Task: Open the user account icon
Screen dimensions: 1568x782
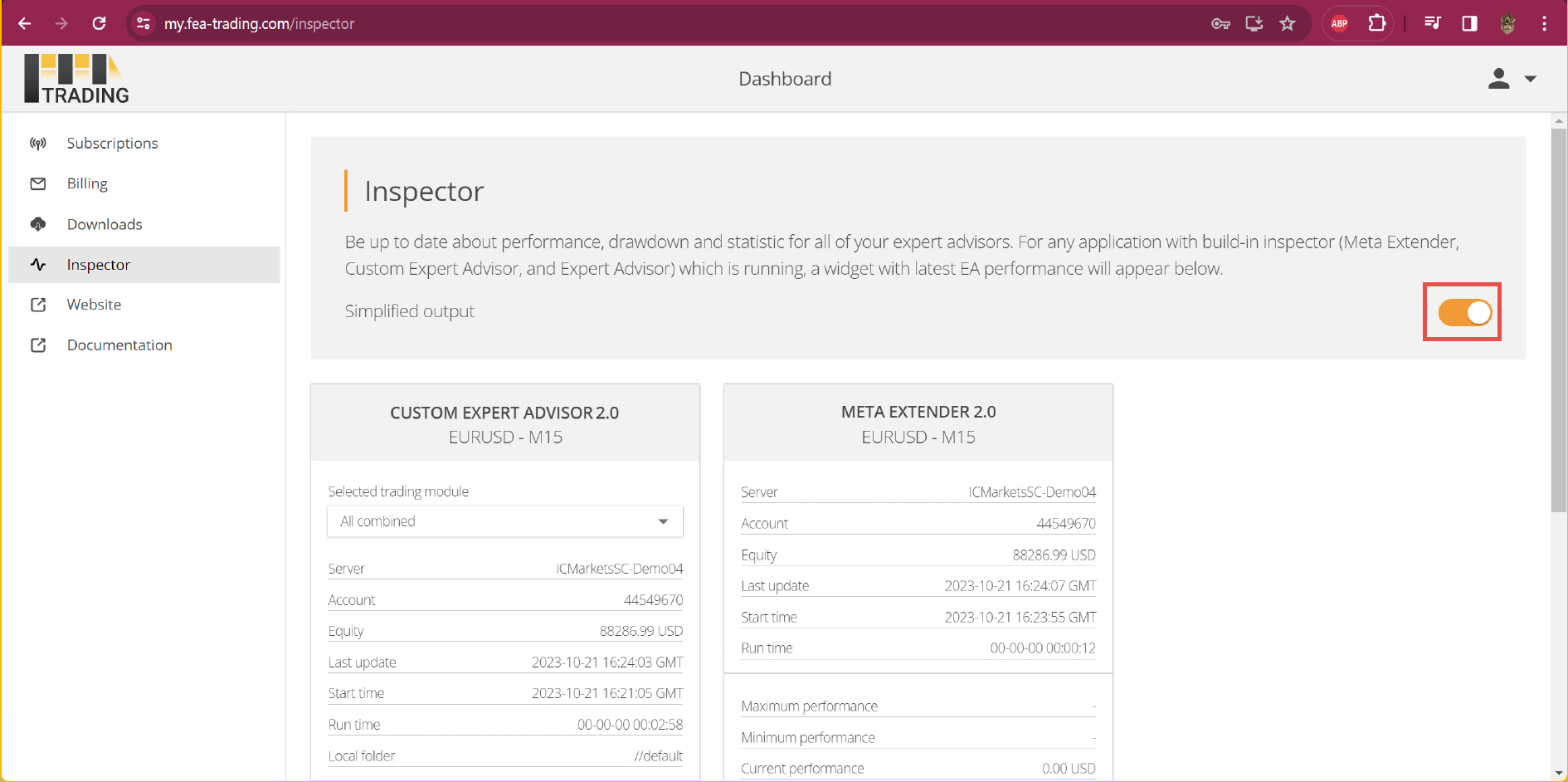Action: 1498,79
